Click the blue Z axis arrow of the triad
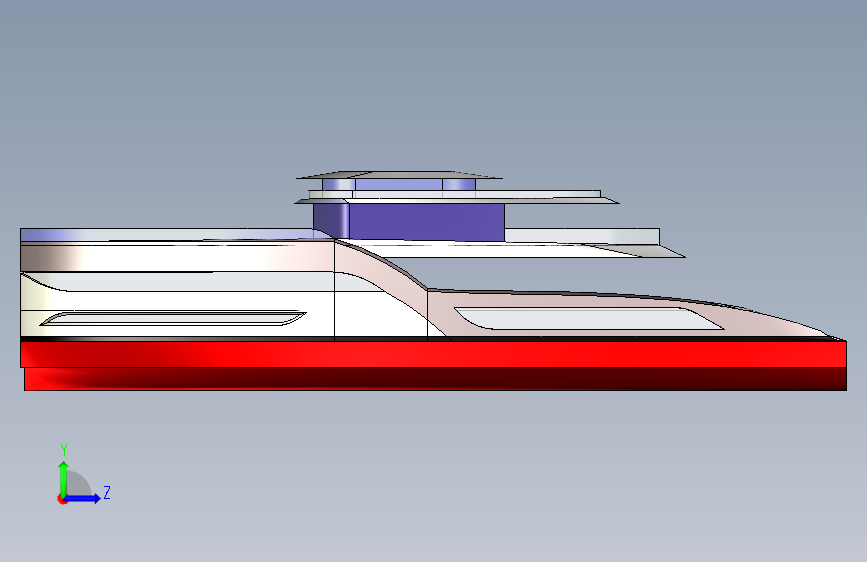This screenshot has width=867, height=562. click(83, 498)
